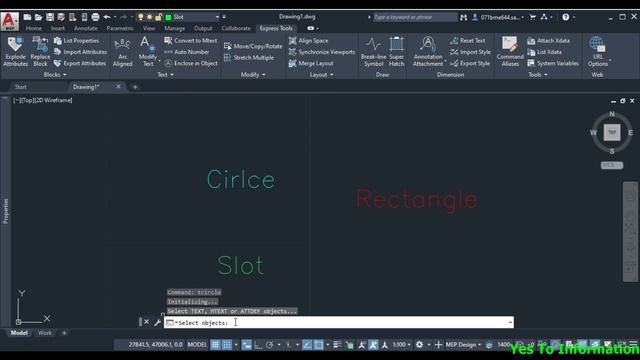640x360 pixels.
Task: Toggle polar tracking in status bar
Action: pyautogui.click(x=269, y=345)
